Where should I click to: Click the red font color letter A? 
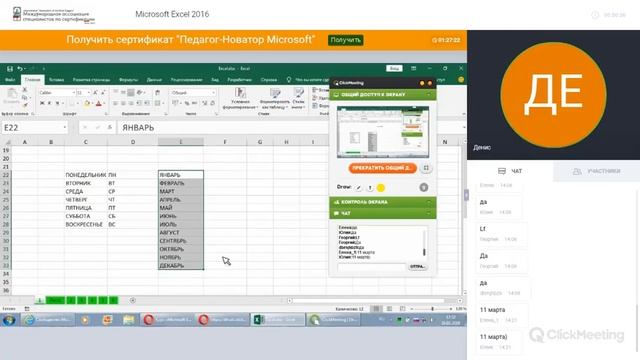(x=98, y=104)
